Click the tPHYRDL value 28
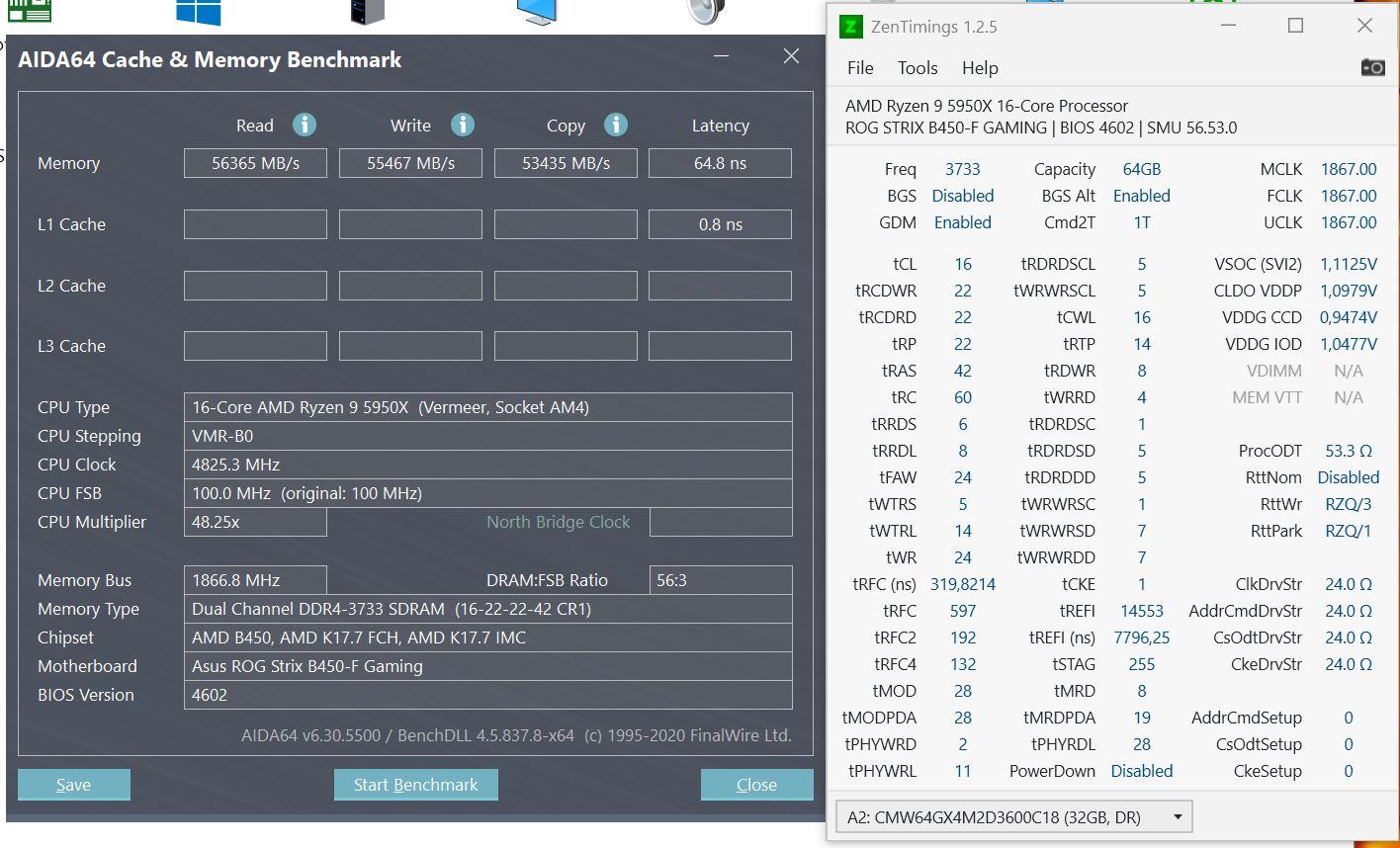1400x848 pixels. tap(1142, 744)
